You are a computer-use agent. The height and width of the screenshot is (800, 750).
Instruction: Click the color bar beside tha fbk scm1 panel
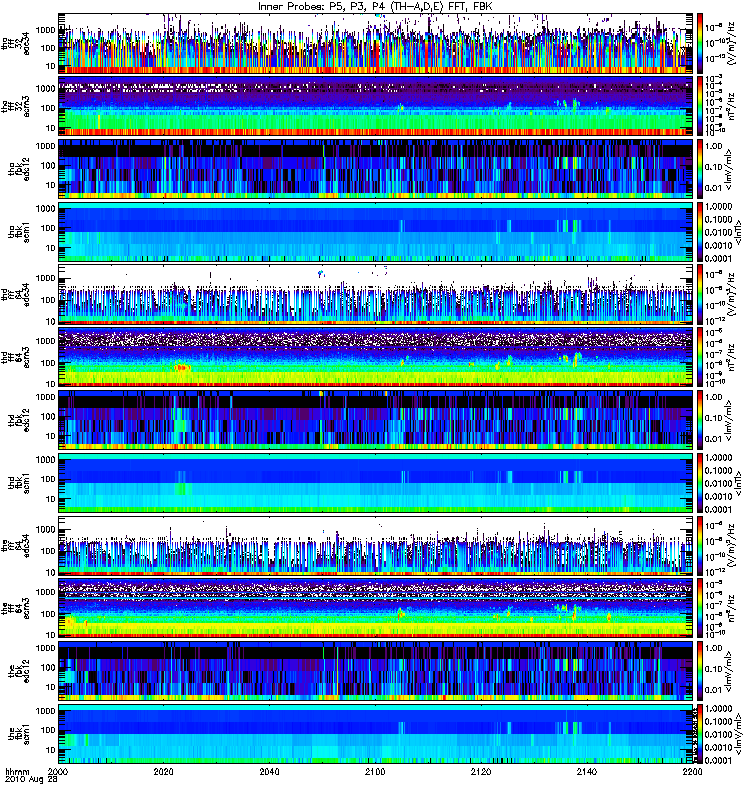tap(701, 232)
